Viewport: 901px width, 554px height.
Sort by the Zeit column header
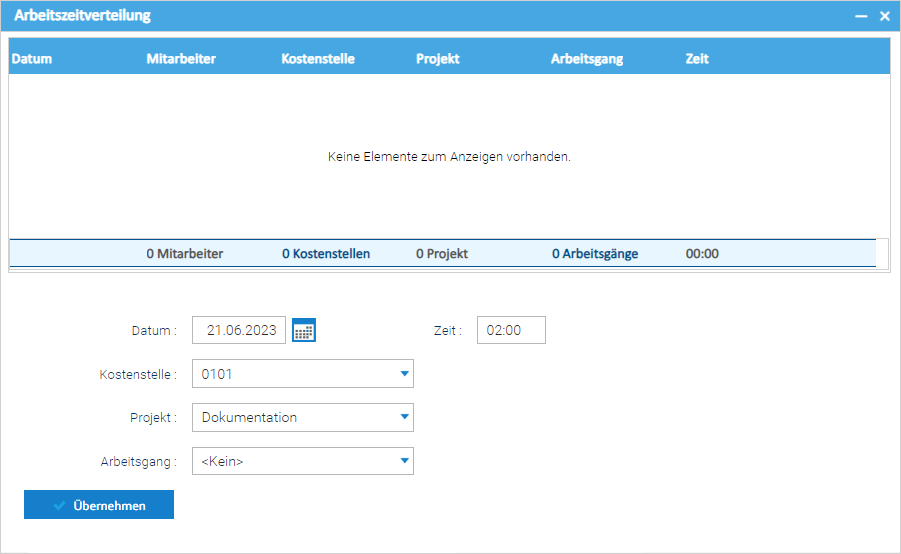click(697, 59)
